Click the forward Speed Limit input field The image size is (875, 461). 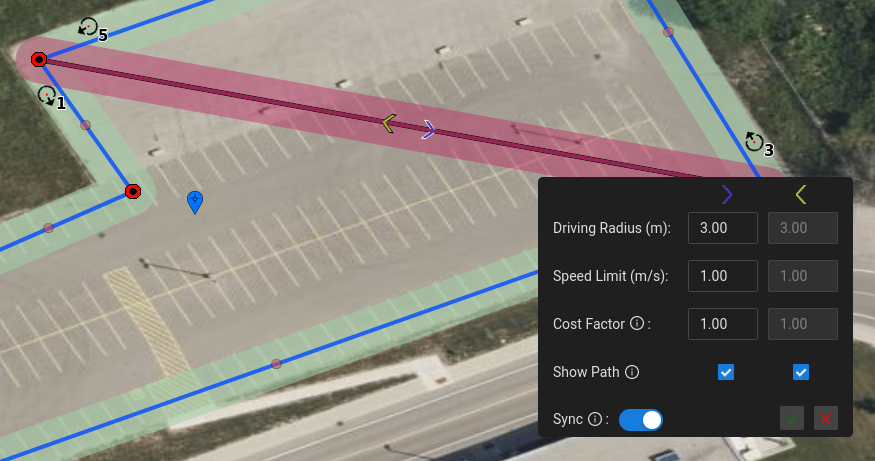point(723,276)
